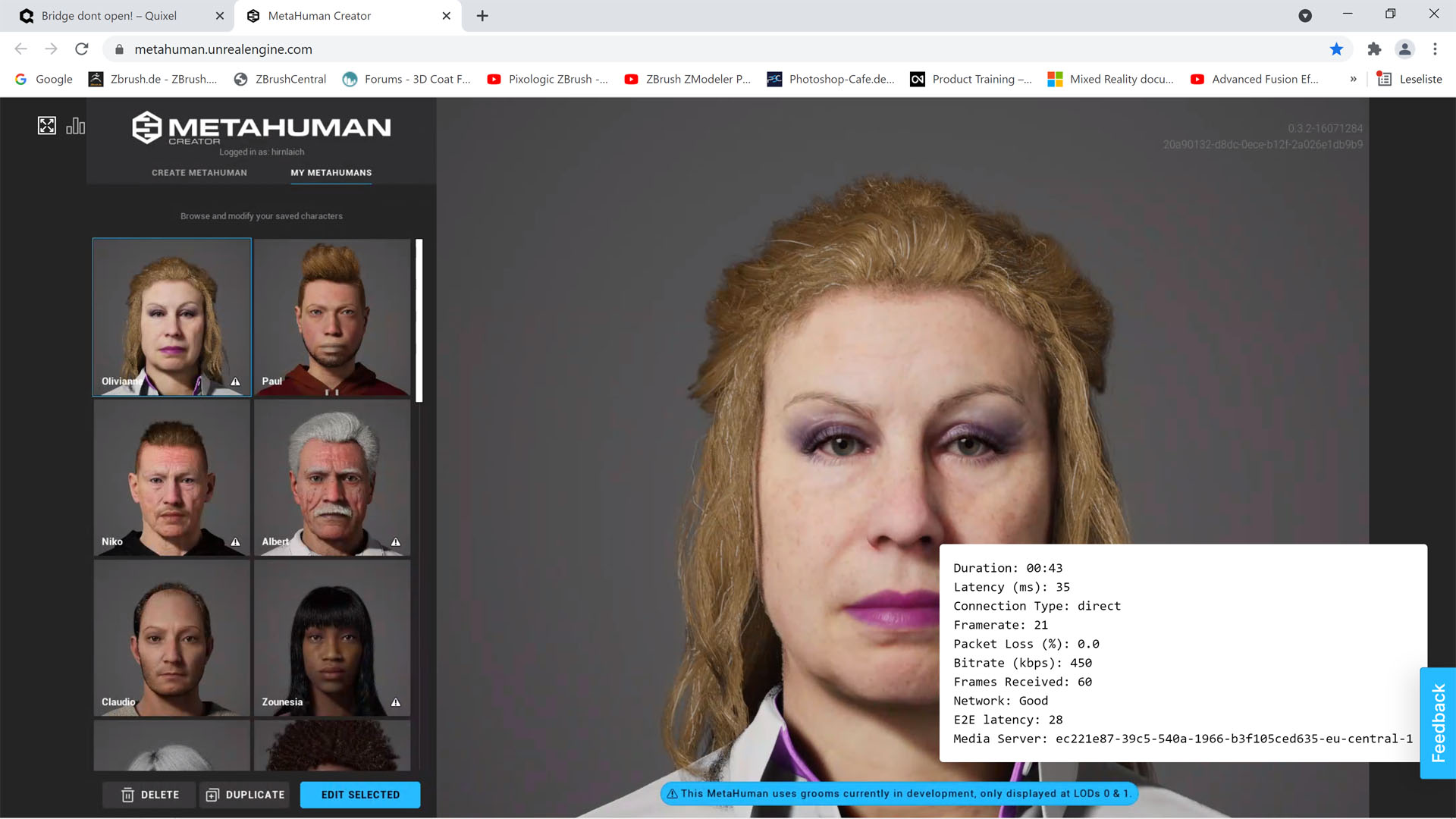Click 'Latency (ms): 35' stats line
The image size is (1456, 819).
point(1012,587)
